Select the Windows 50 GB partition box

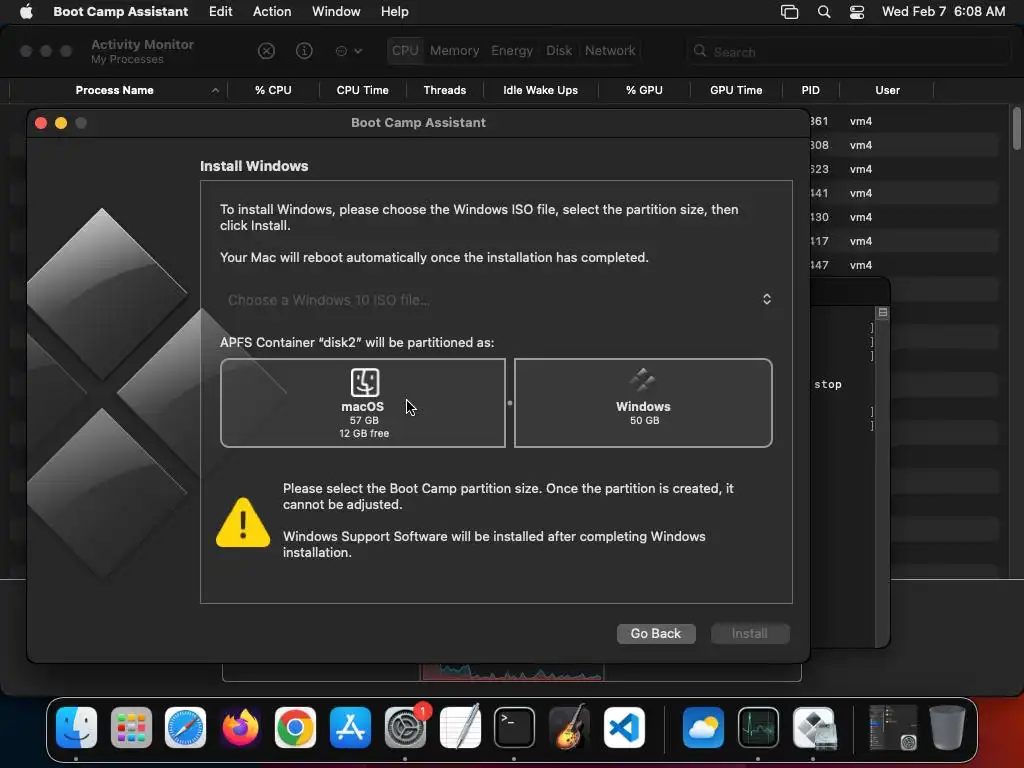coord(643,403)
